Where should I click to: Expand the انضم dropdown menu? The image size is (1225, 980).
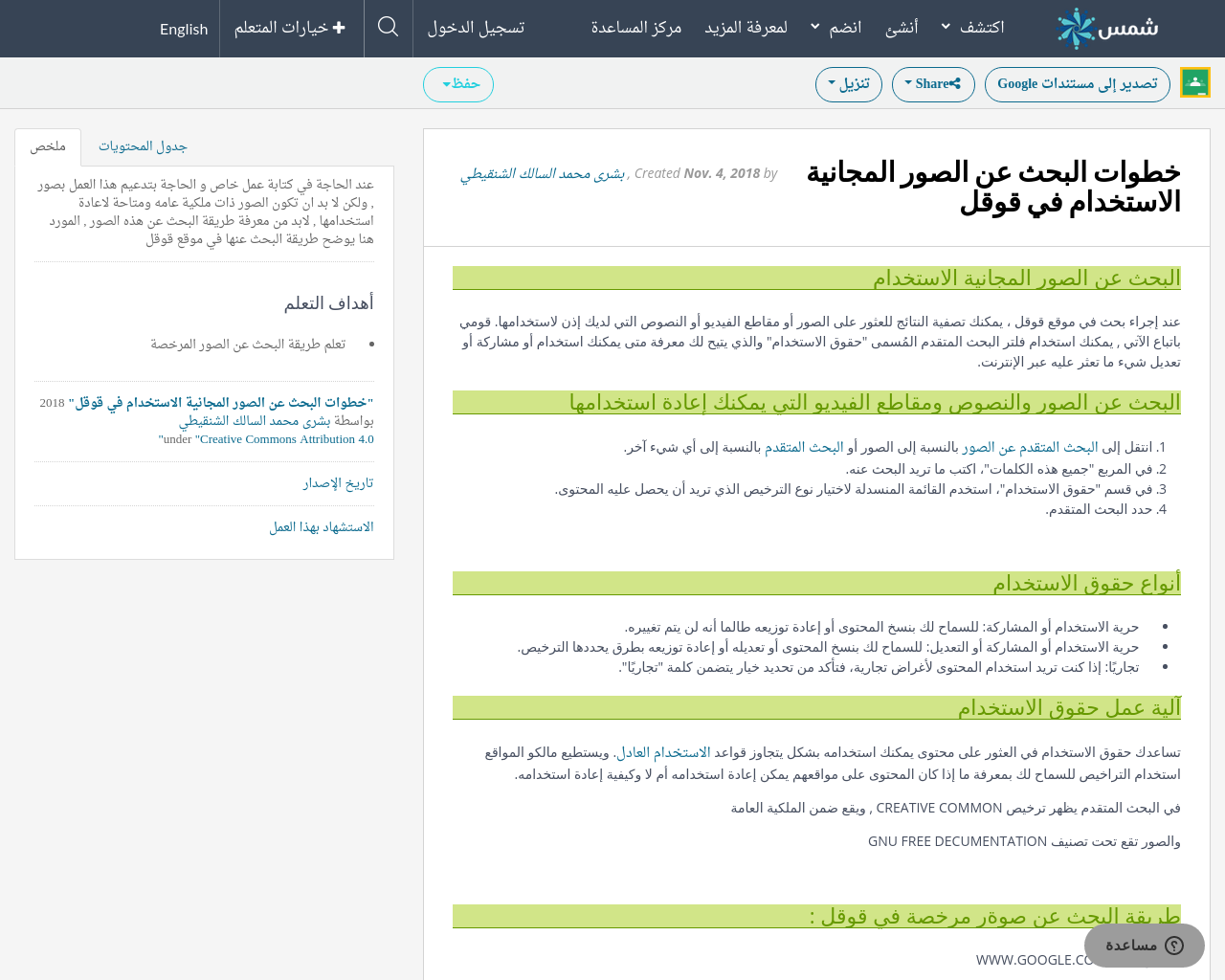(x=836, y=27)
